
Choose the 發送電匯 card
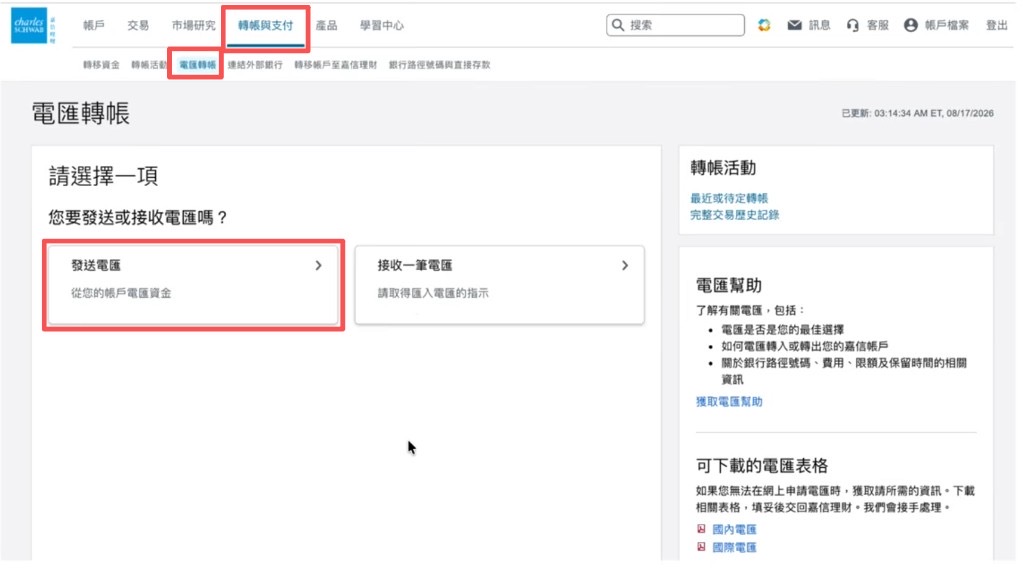click(193, 285)
